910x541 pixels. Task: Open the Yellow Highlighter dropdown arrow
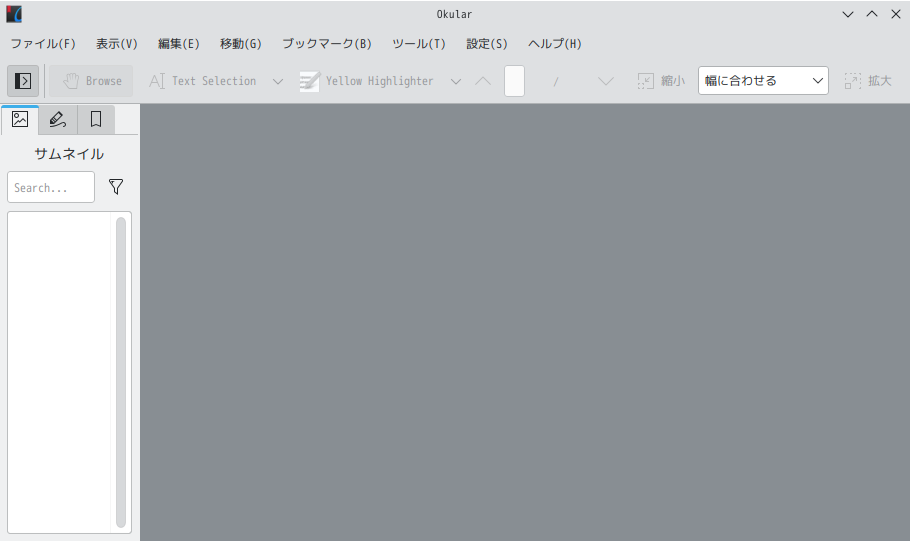click(456, 81)
